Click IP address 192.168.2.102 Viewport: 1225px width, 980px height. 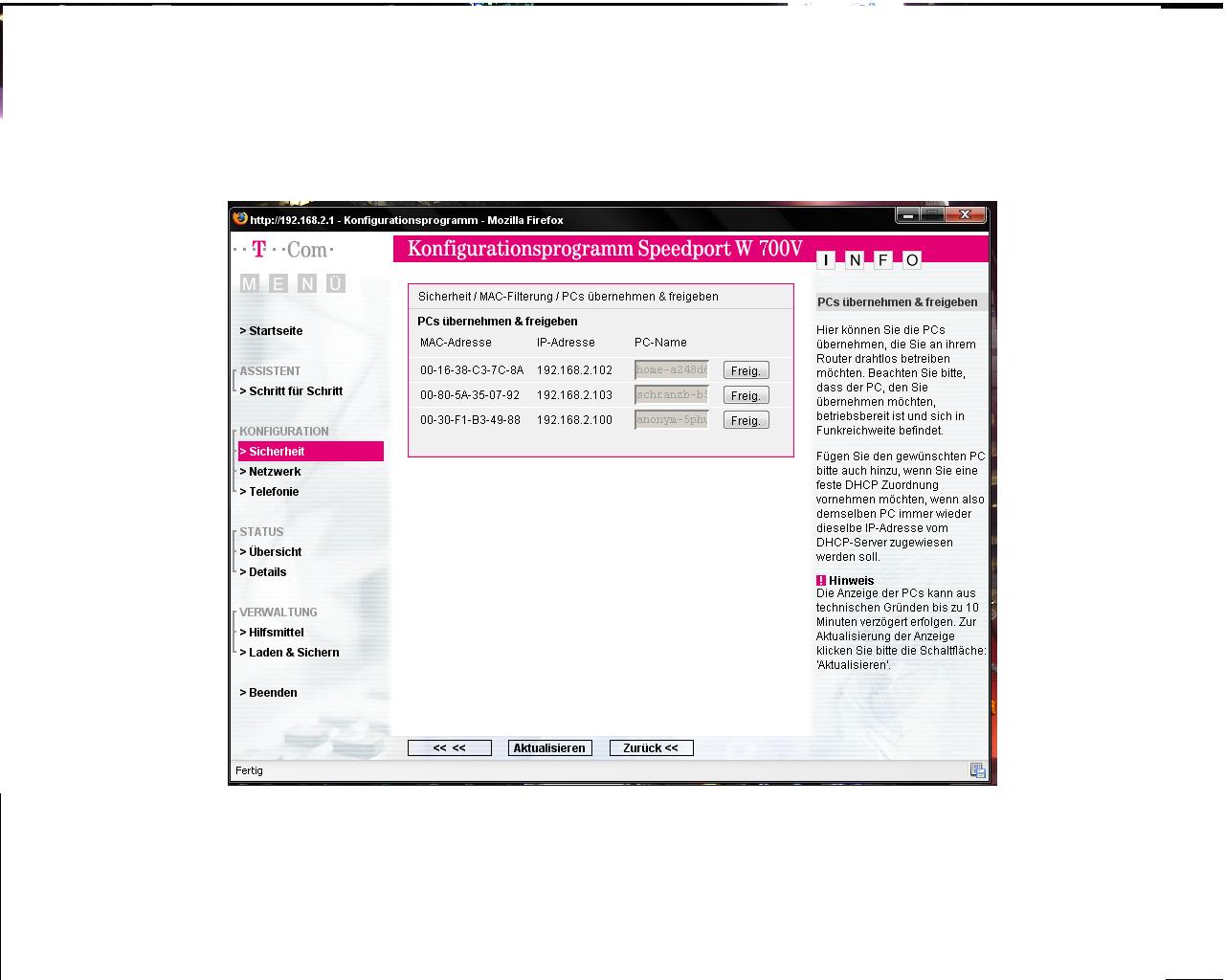point(574,369)
